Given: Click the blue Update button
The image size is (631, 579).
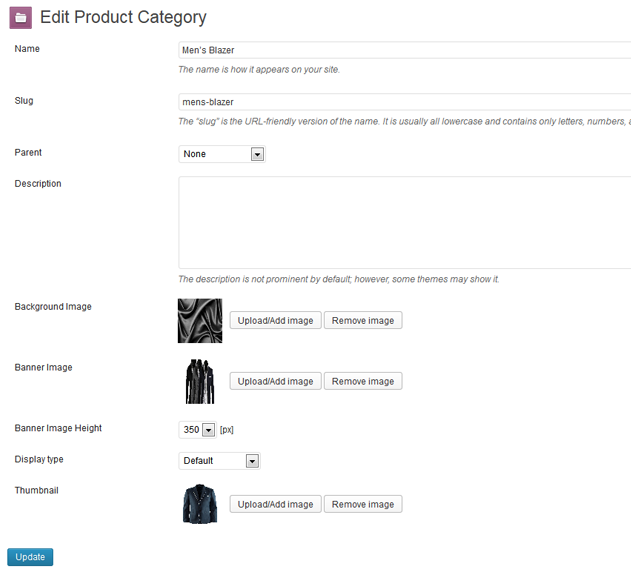Looking at the screenshot, I should (x=30, y=557).
